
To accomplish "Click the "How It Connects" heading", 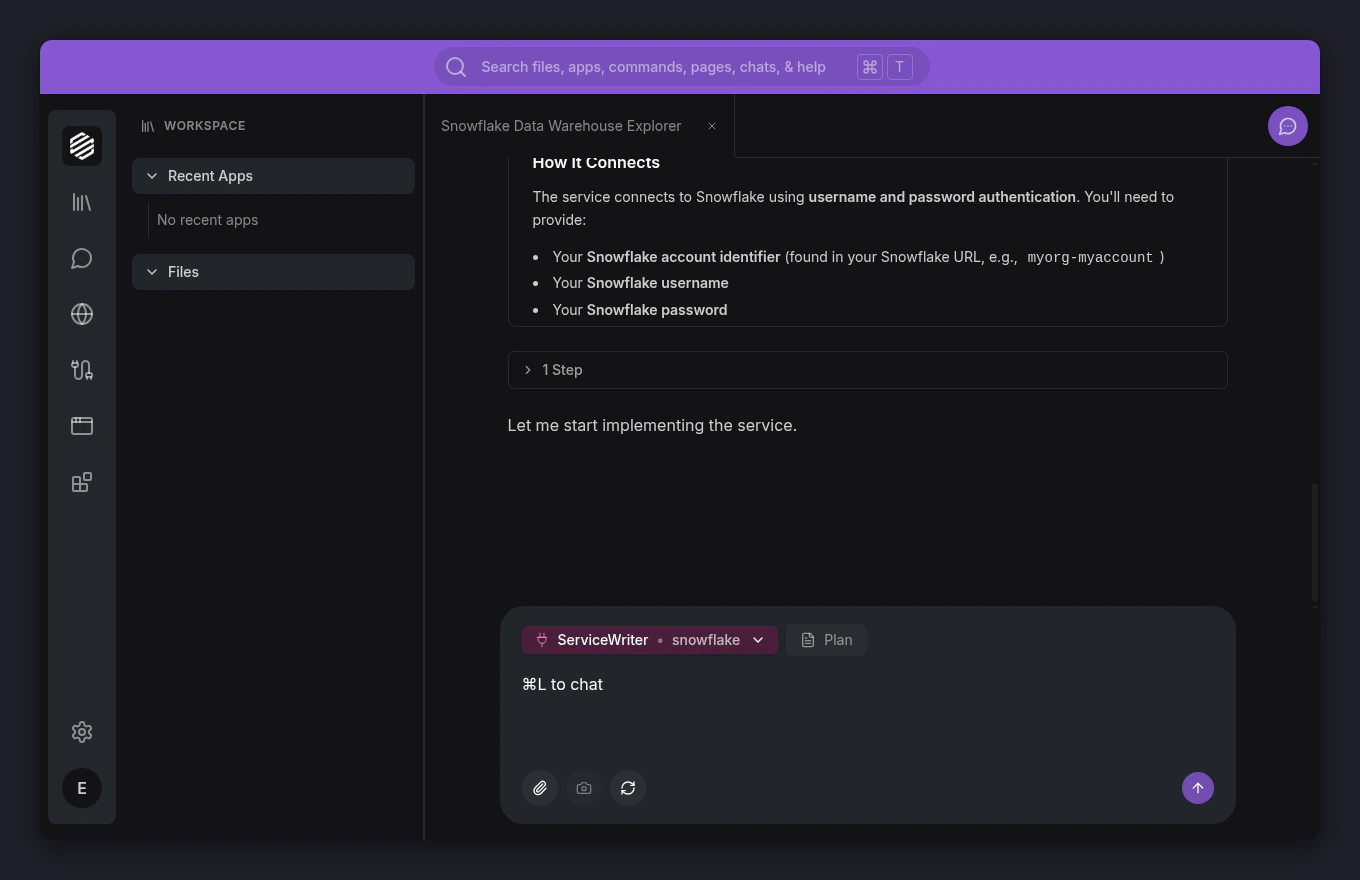I will click(x=596, y=162).
